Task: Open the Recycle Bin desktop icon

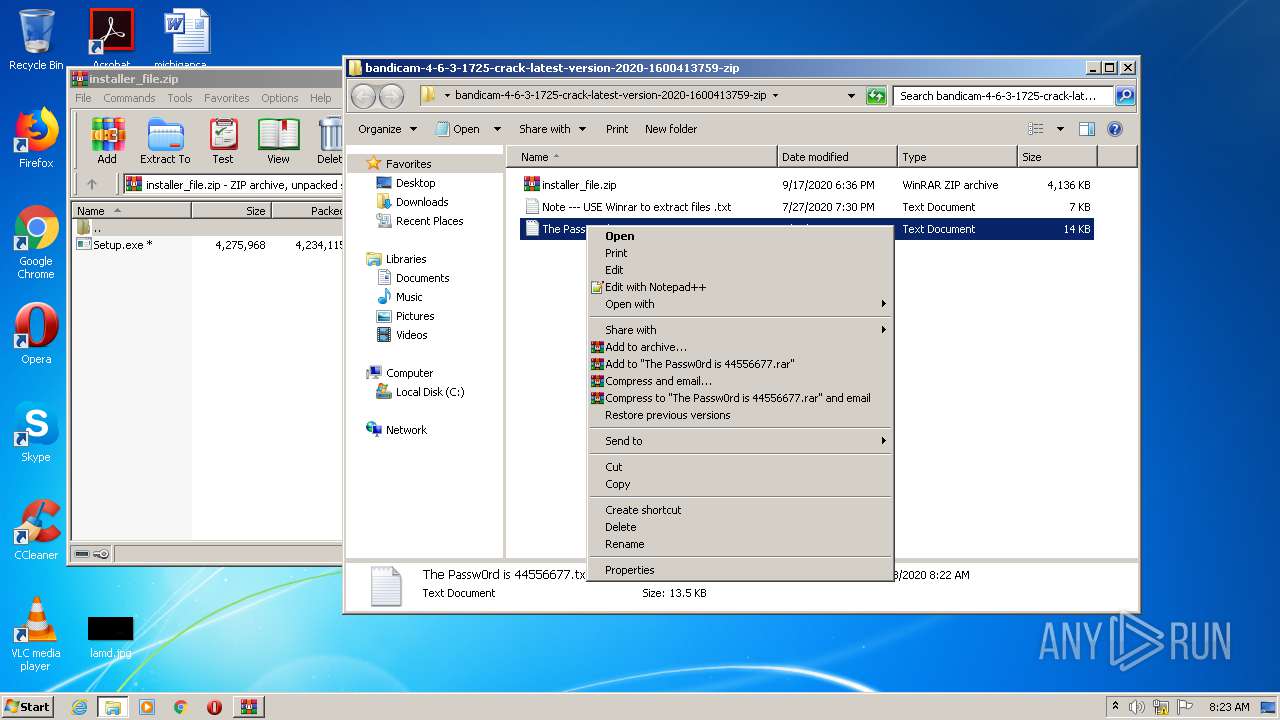Action: point(36,40)
